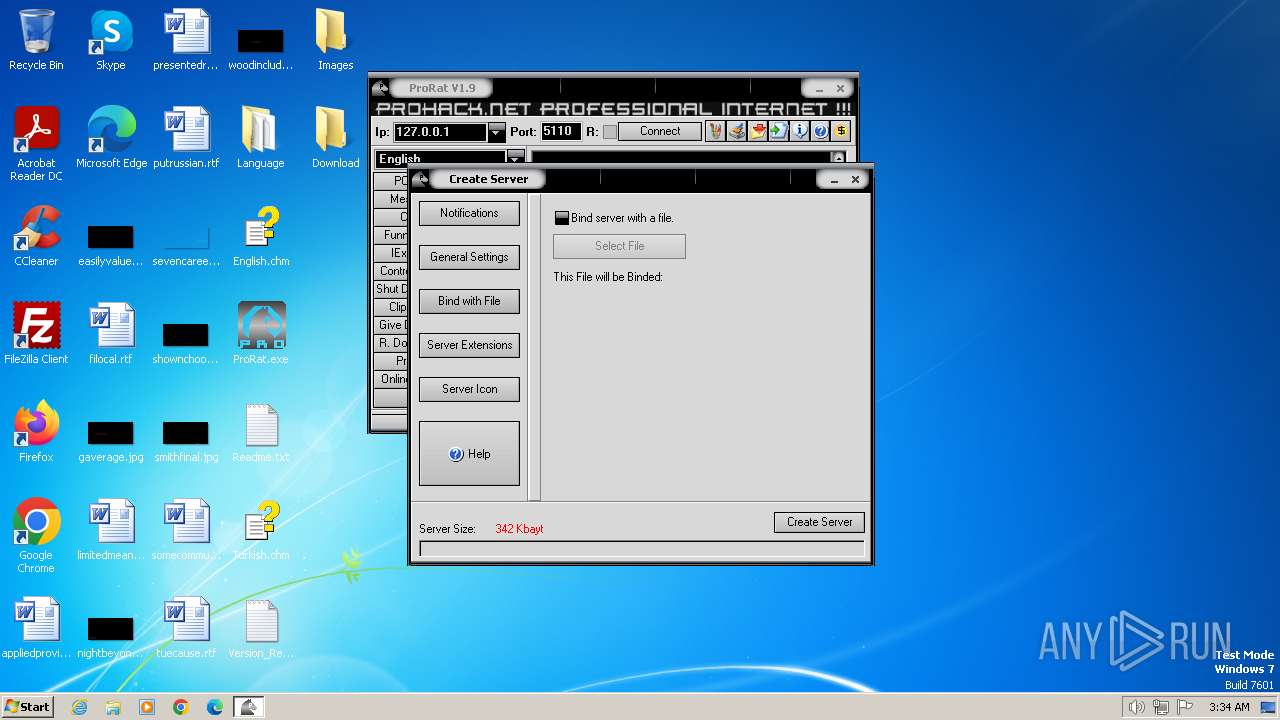The height and width of the screenshot is (720, 1280).
Task: Click the IP address field in ProRat
Action: [440, 132]
